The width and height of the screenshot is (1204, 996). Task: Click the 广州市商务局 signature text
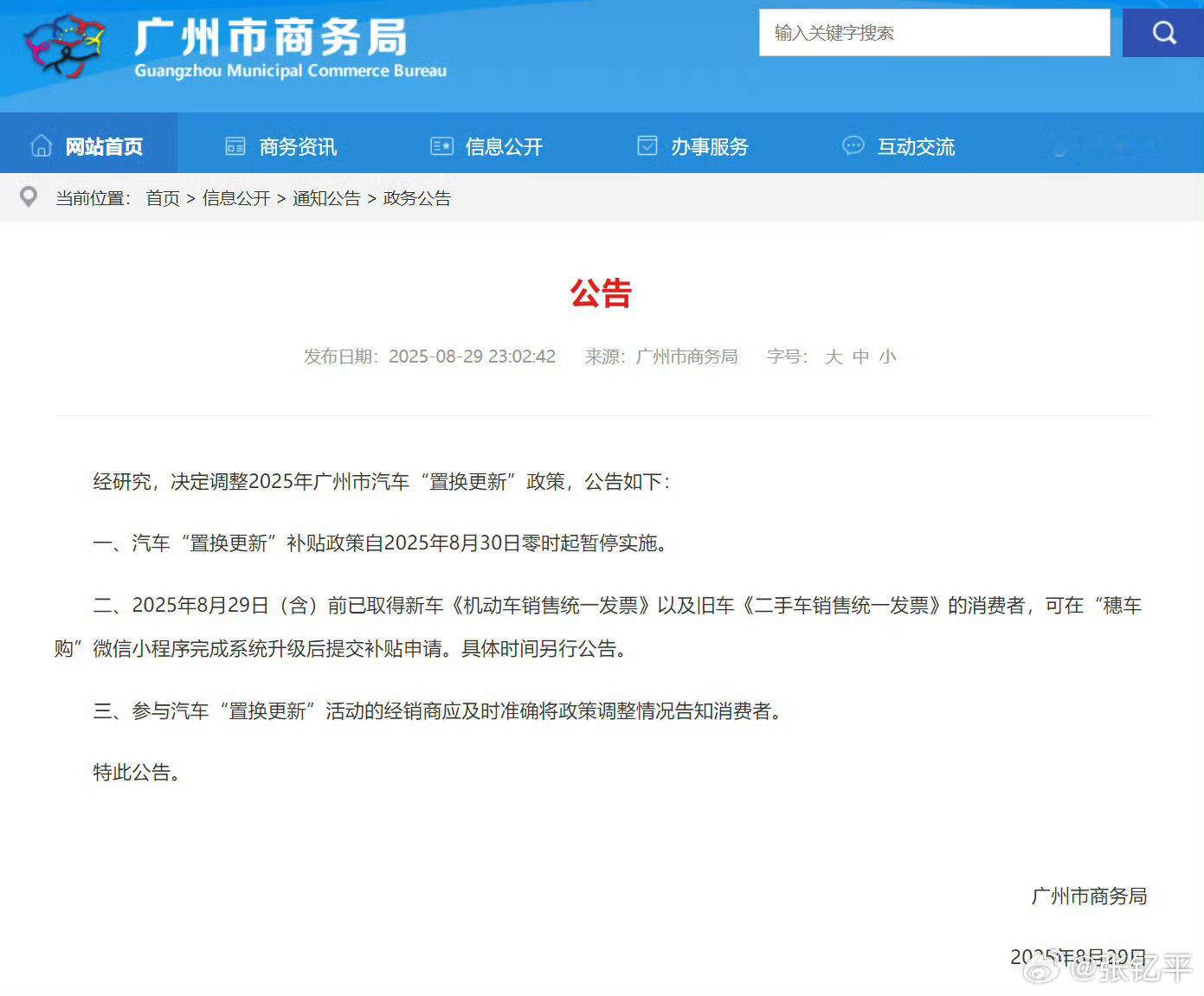tap(1089, 896)
